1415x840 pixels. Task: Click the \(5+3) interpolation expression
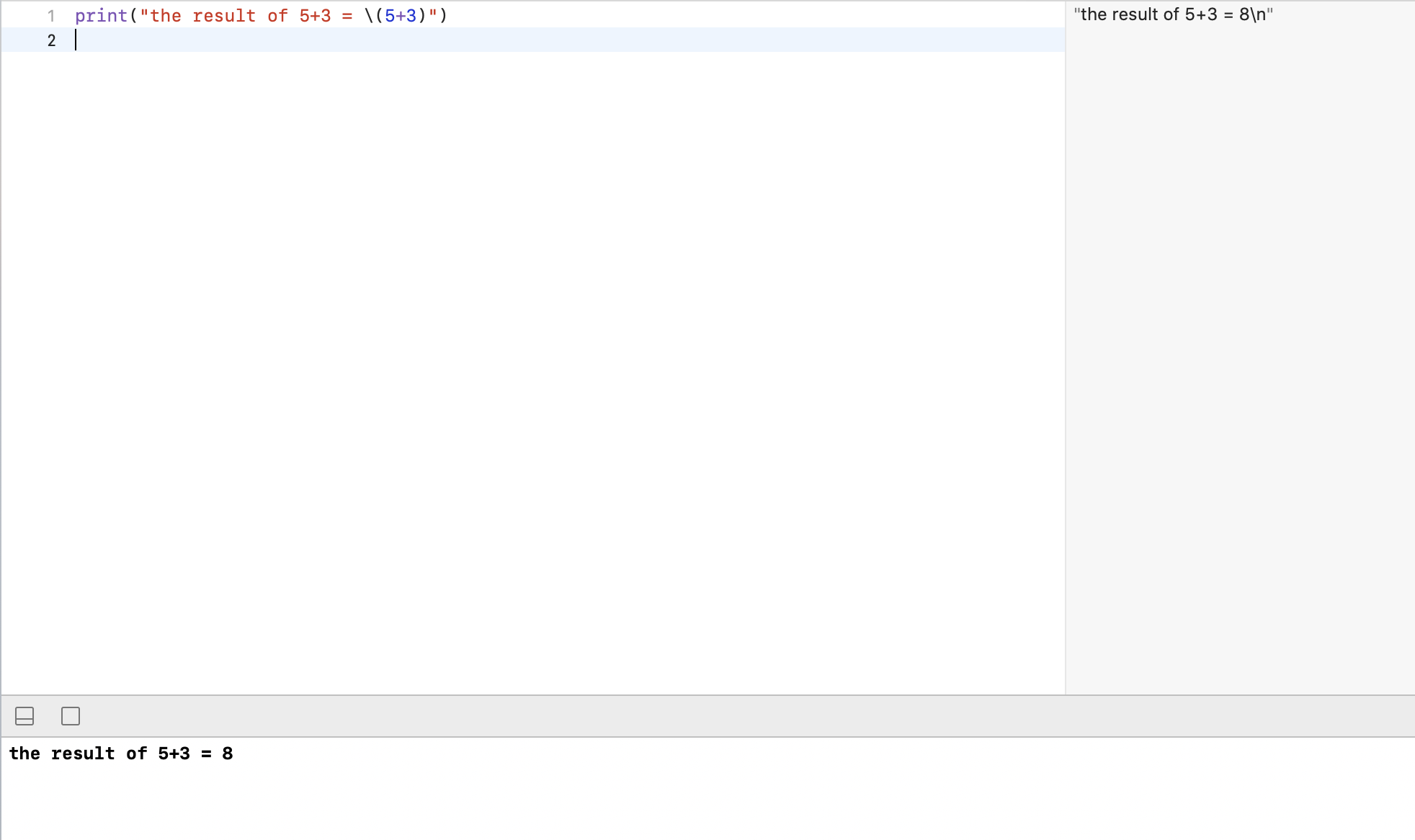click(x=396, y=16)
